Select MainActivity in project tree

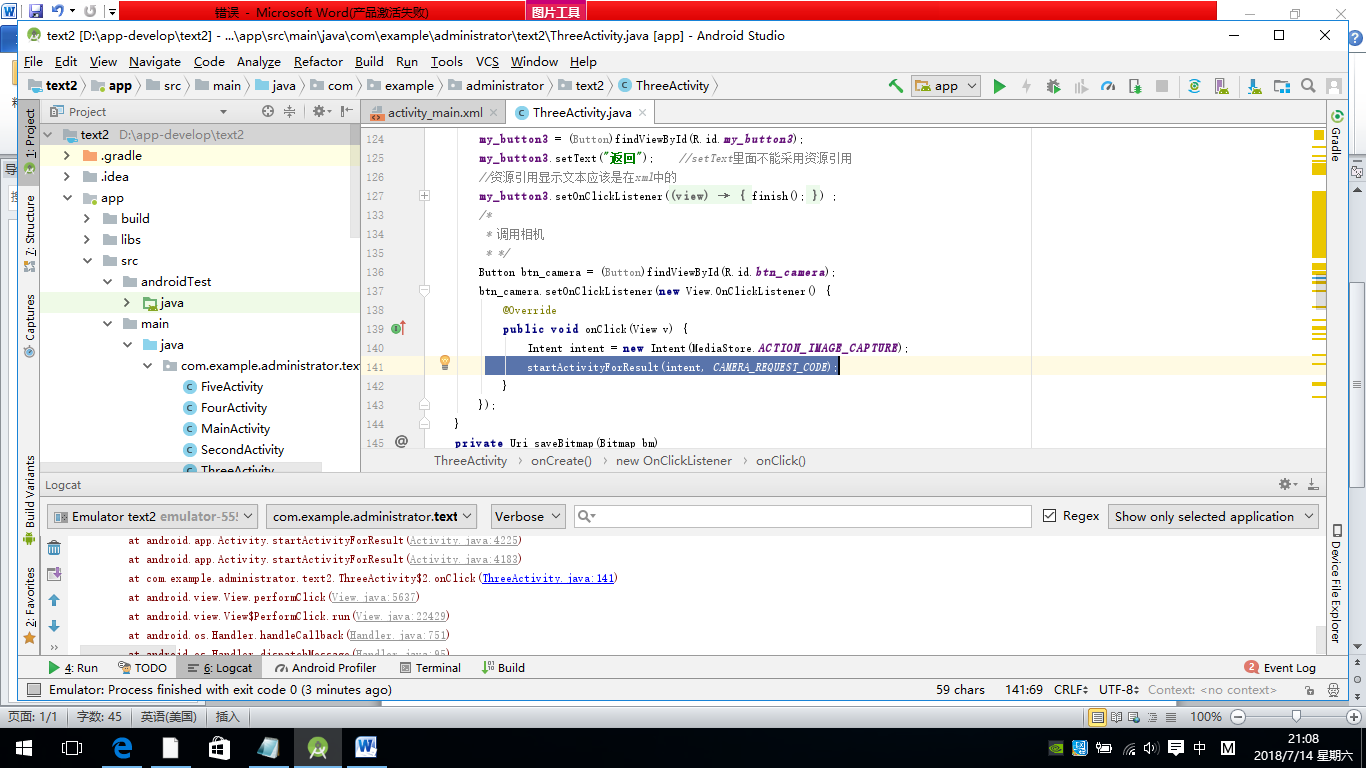(235, 429)
